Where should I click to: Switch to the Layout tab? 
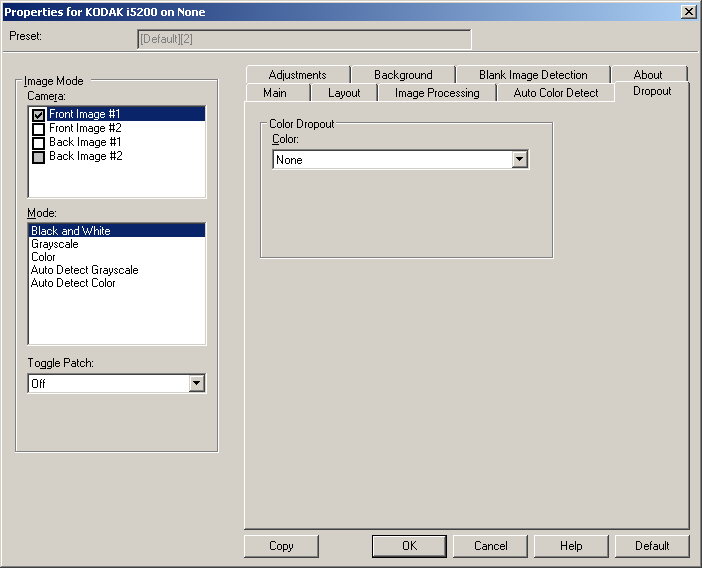(x=344, y=93)
